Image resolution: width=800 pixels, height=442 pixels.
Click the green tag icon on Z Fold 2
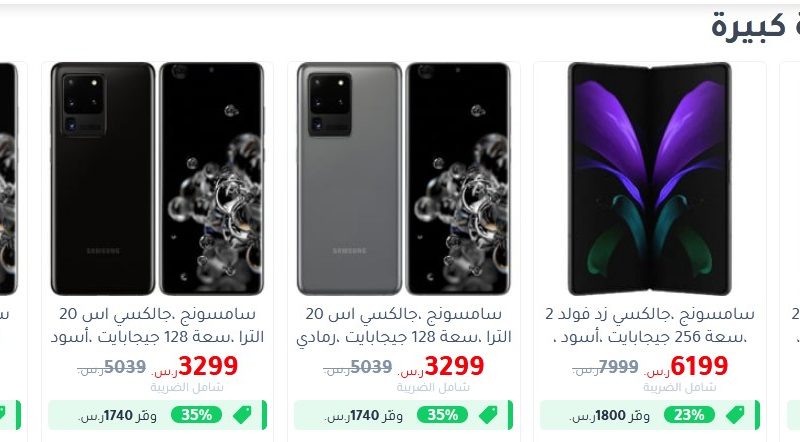pos(735,415)
